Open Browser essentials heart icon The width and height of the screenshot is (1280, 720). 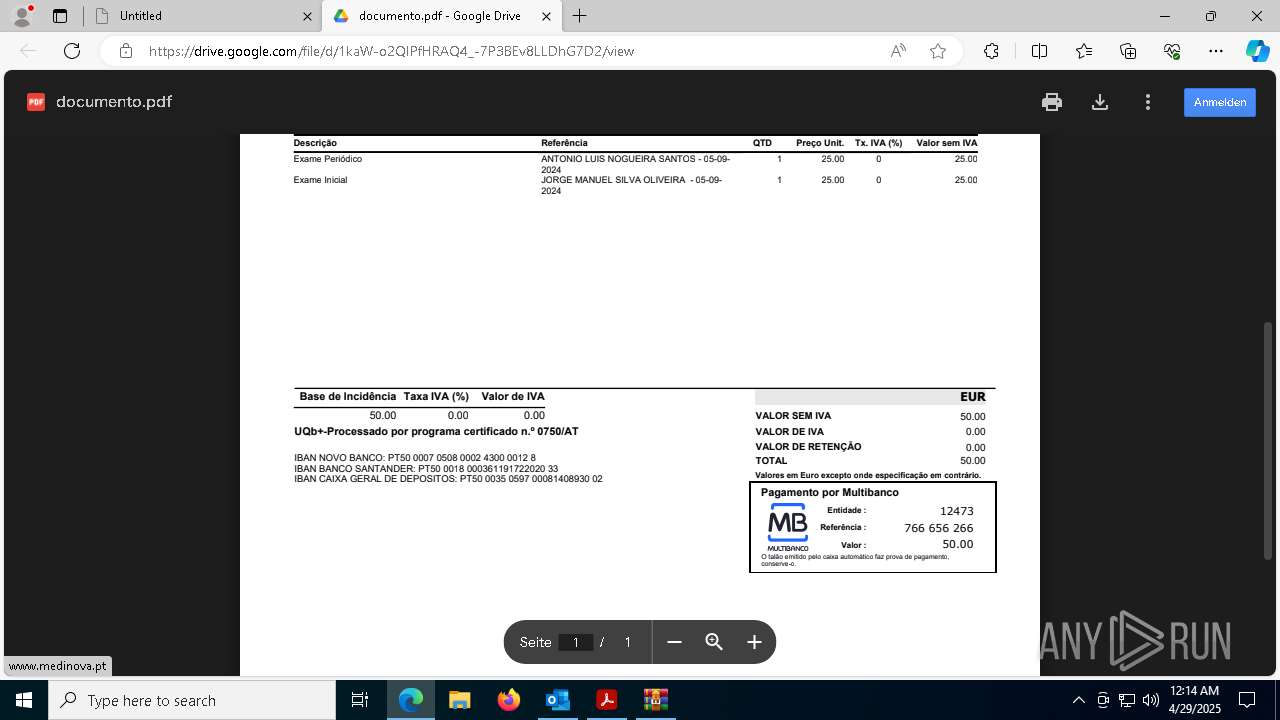click(1172, 51)
